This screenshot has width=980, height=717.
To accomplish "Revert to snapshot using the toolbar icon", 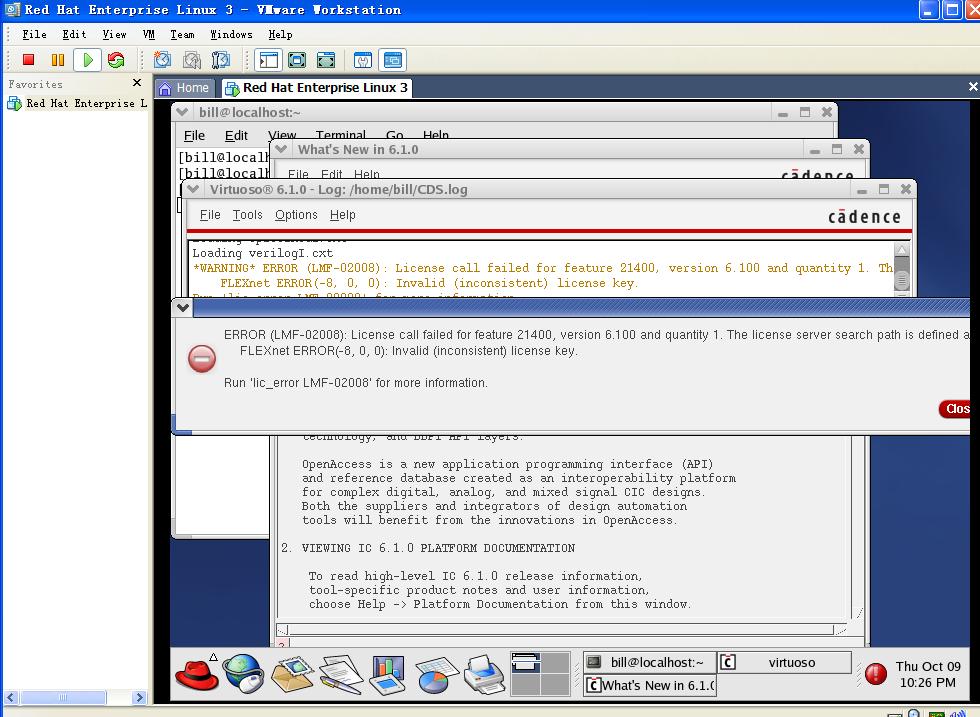I will click(x=192, y=60).
